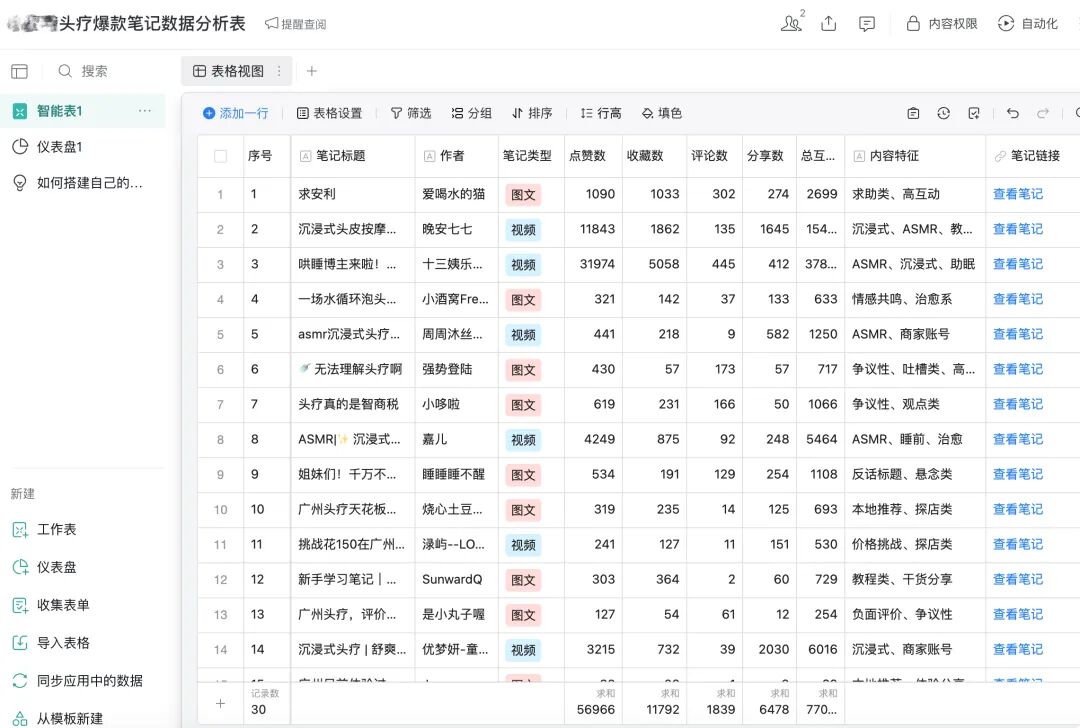Toggle the select-all checkbox in table header

click(220, 156)
